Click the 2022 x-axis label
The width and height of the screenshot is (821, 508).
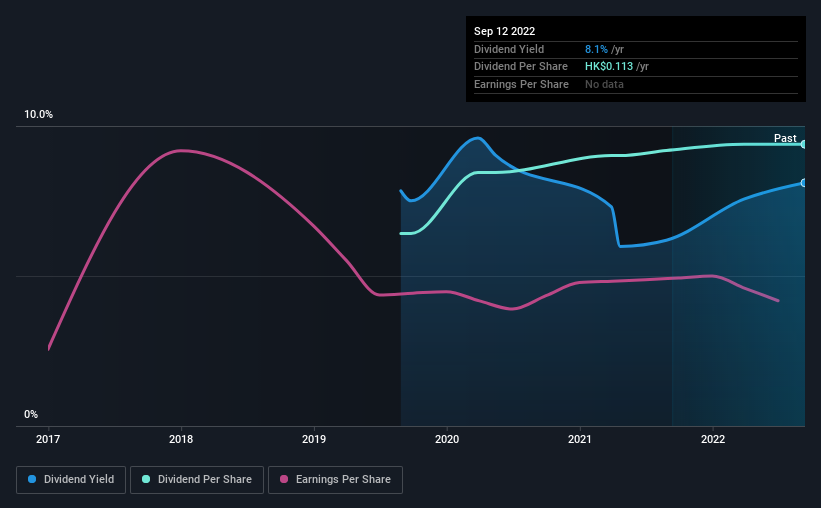point(713,439)
